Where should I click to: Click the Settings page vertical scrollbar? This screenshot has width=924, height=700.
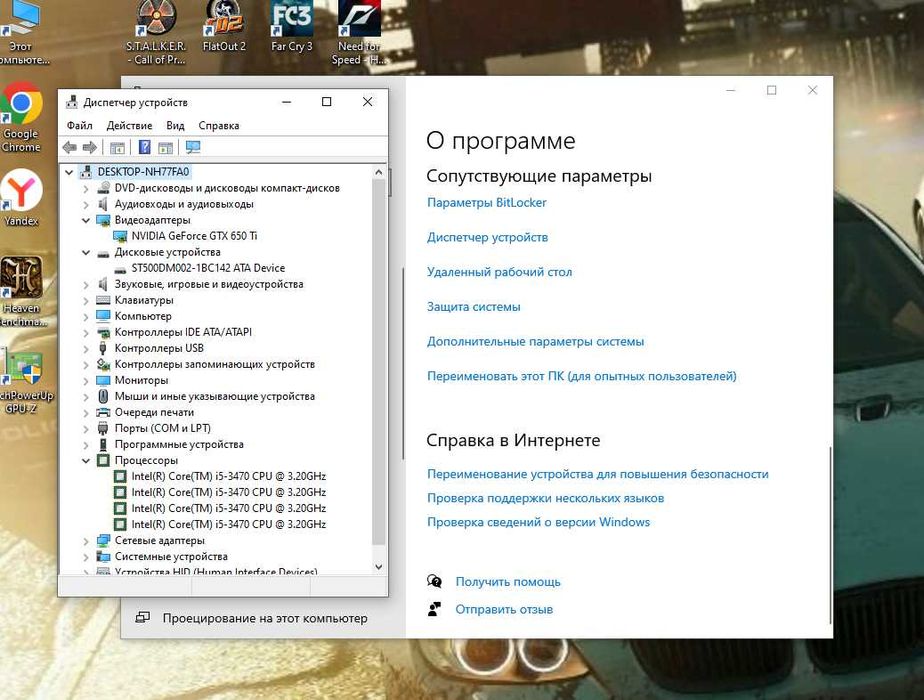829,535
